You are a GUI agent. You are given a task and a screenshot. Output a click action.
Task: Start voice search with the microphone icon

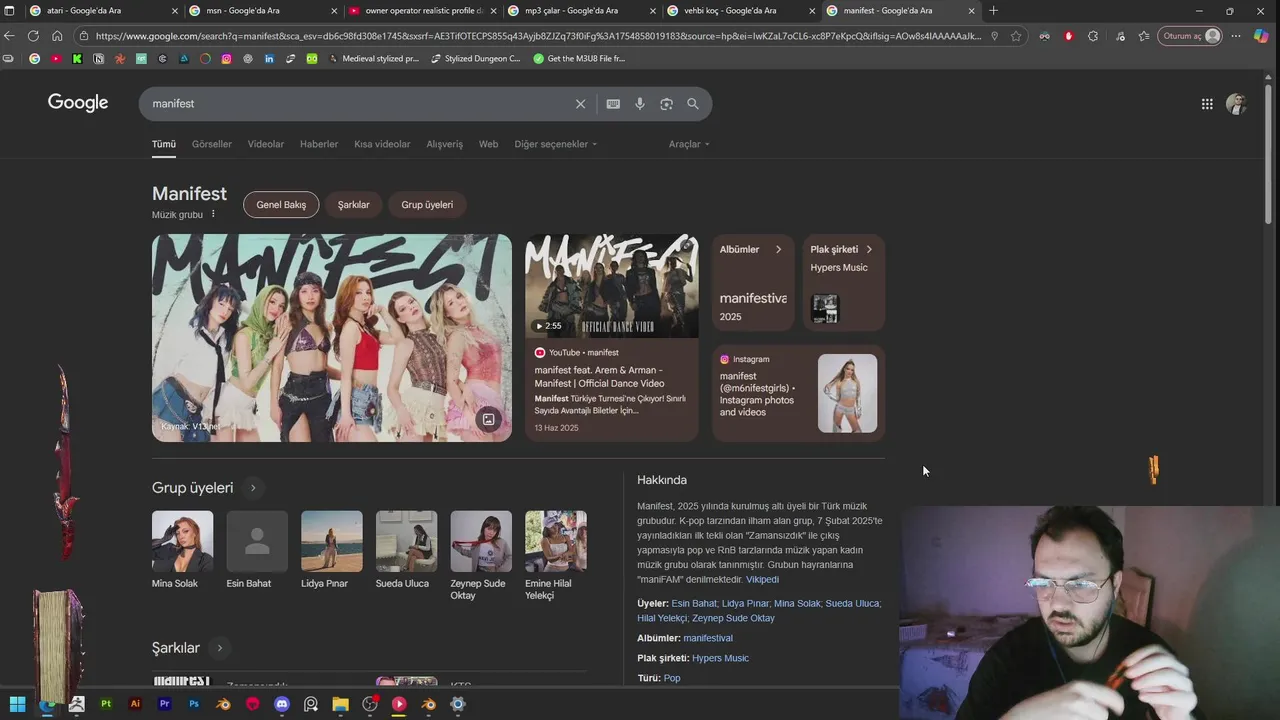pyautogui.click(x=640, y=104)
